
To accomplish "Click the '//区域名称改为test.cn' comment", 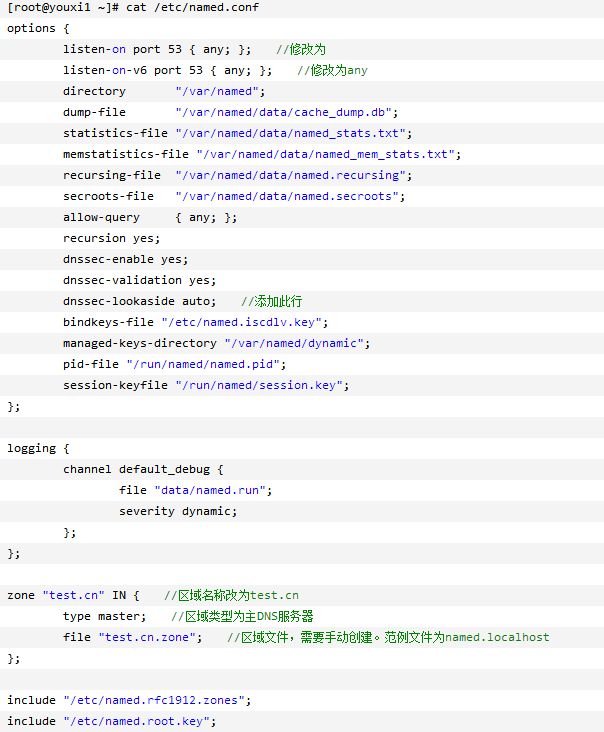I will (232, 596).
